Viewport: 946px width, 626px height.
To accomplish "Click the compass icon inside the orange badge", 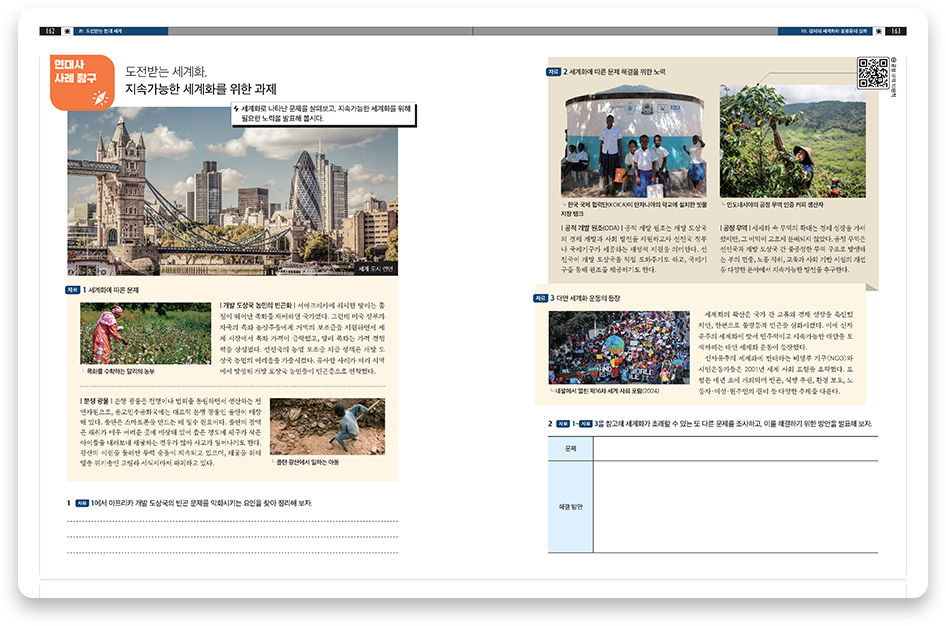I will click(x=100, y=98).
